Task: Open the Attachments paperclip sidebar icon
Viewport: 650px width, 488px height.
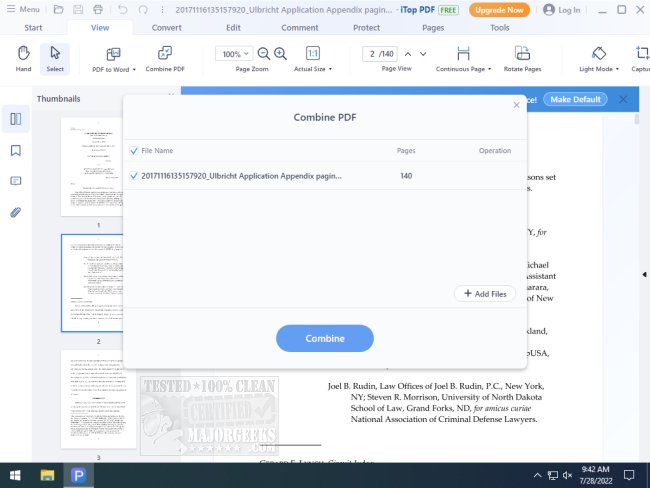Action: (16, 212)
